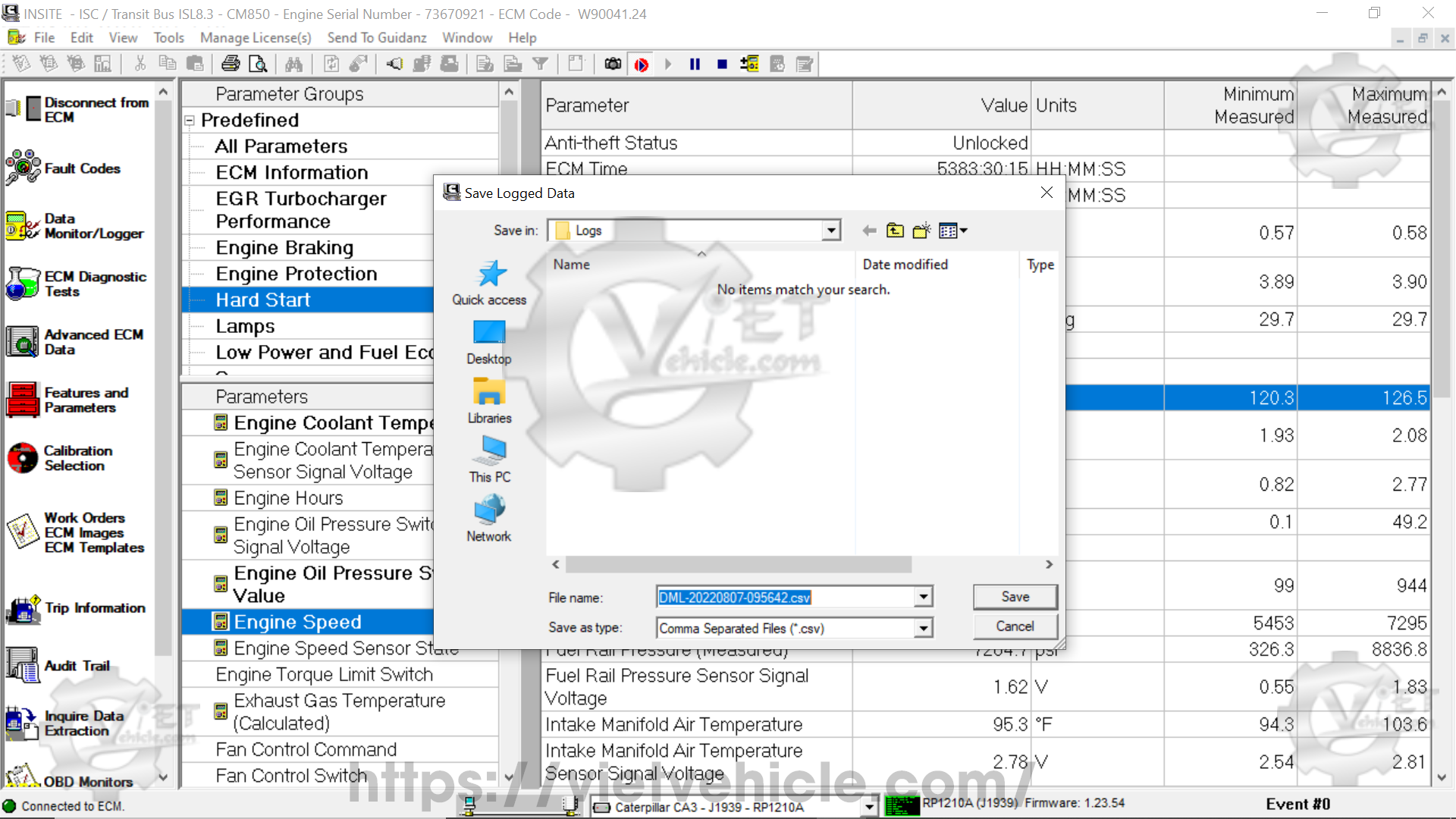Click the Save button

(1015, 597)
